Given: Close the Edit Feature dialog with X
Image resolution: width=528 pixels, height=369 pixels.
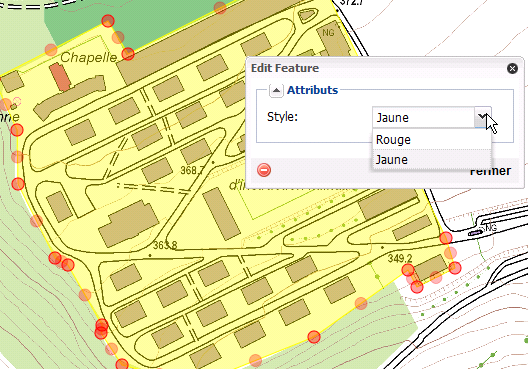Looking at the screenshot, I should tap(512, 69).
